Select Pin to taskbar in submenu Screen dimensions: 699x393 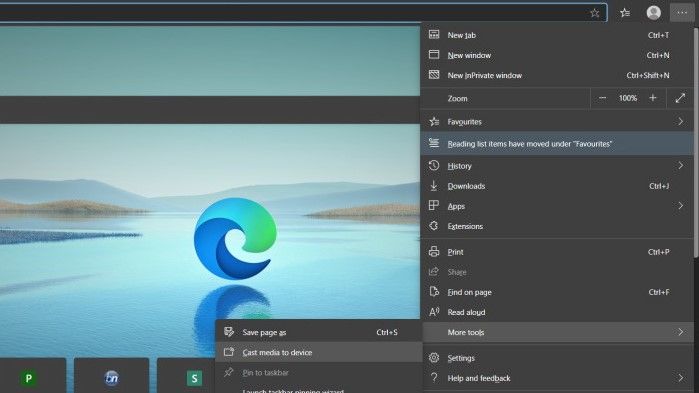[318, 372]
